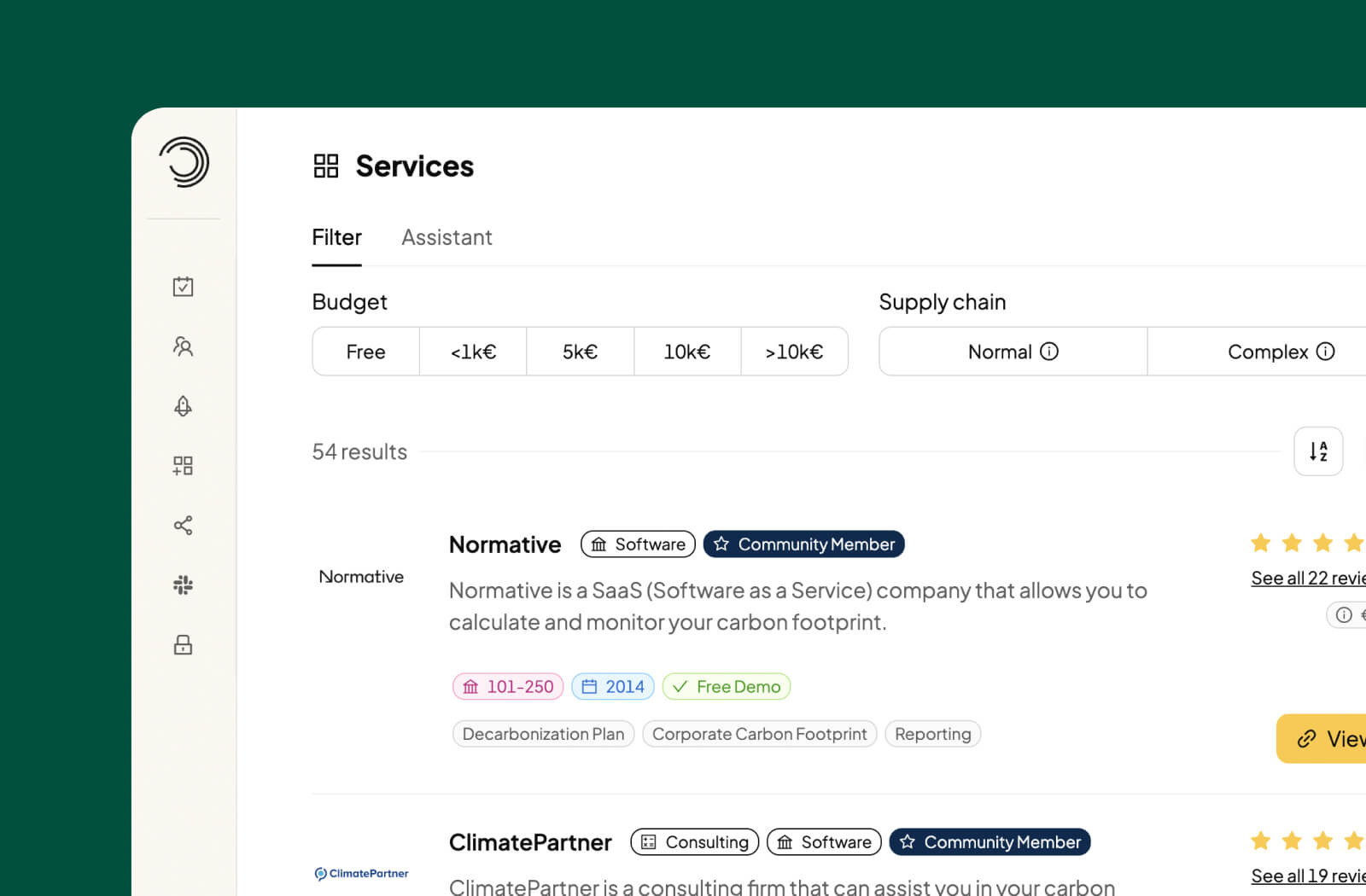
Task: Click the ClimatePartner company logo
Action: (361, 874)
